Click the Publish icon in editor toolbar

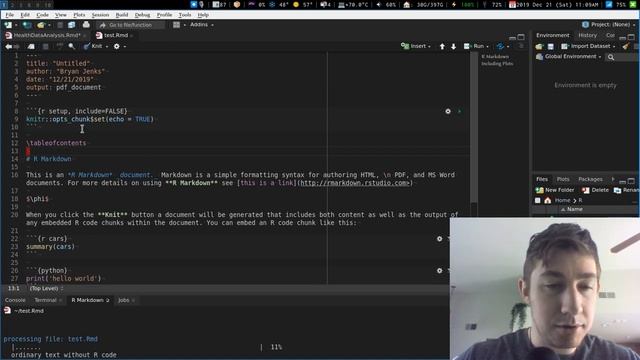tap(500, 46)
